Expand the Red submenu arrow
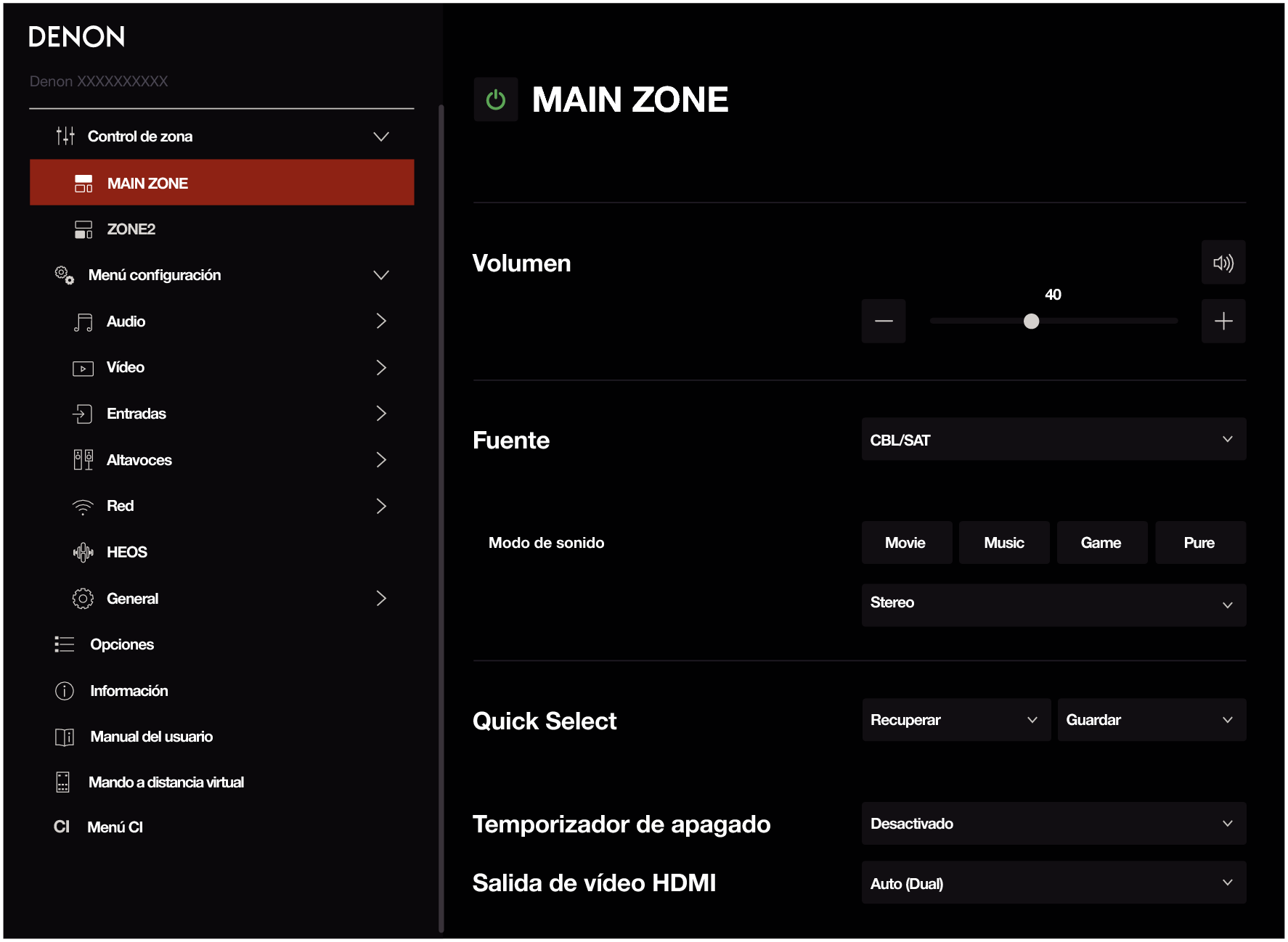The width and height of the screenshot is (1288, 942). pyautogui.click(x=381, y=506)
